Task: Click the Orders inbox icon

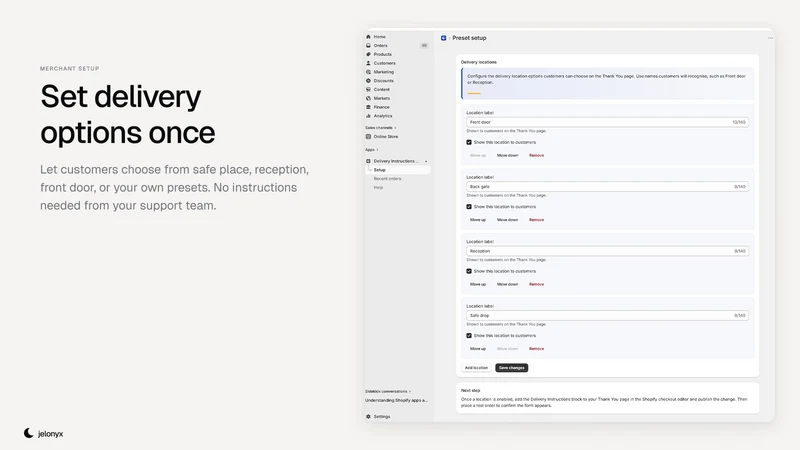Action: click(368, 45)
